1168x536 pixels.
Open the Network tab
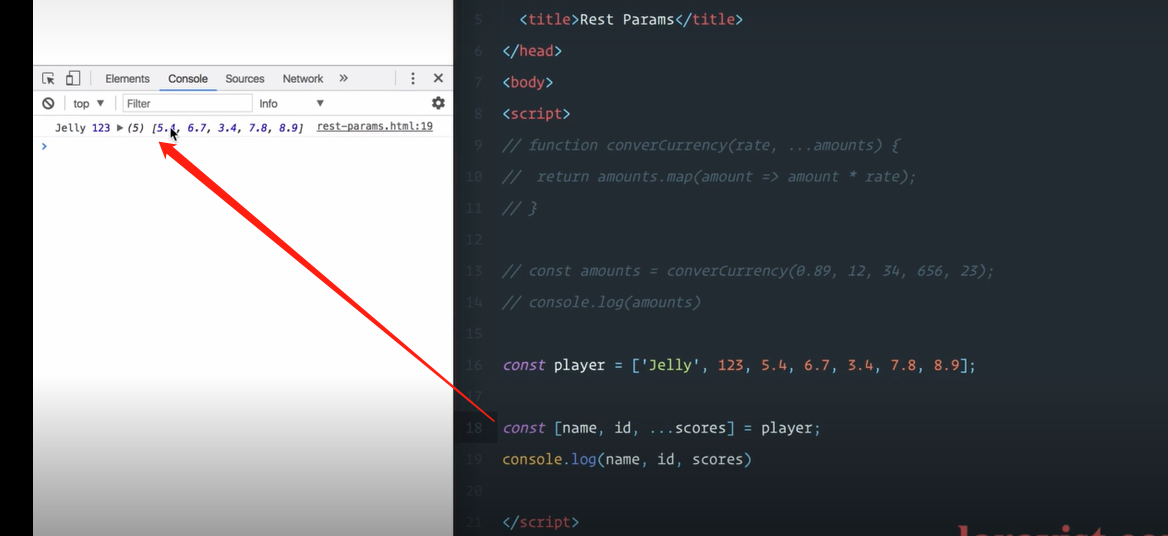tap(302, 78)
